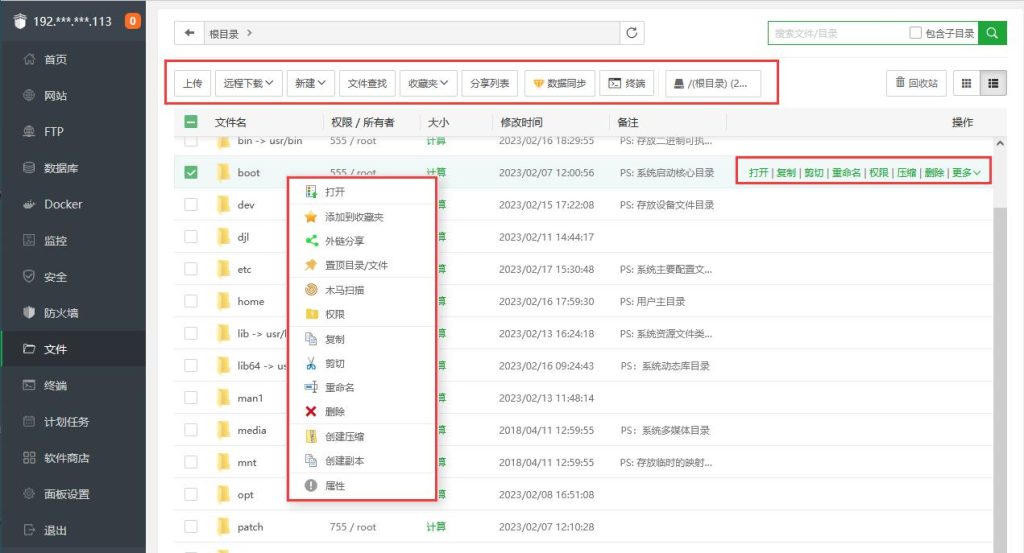Select the opt folder name
1024x553 pixels.
246,494
